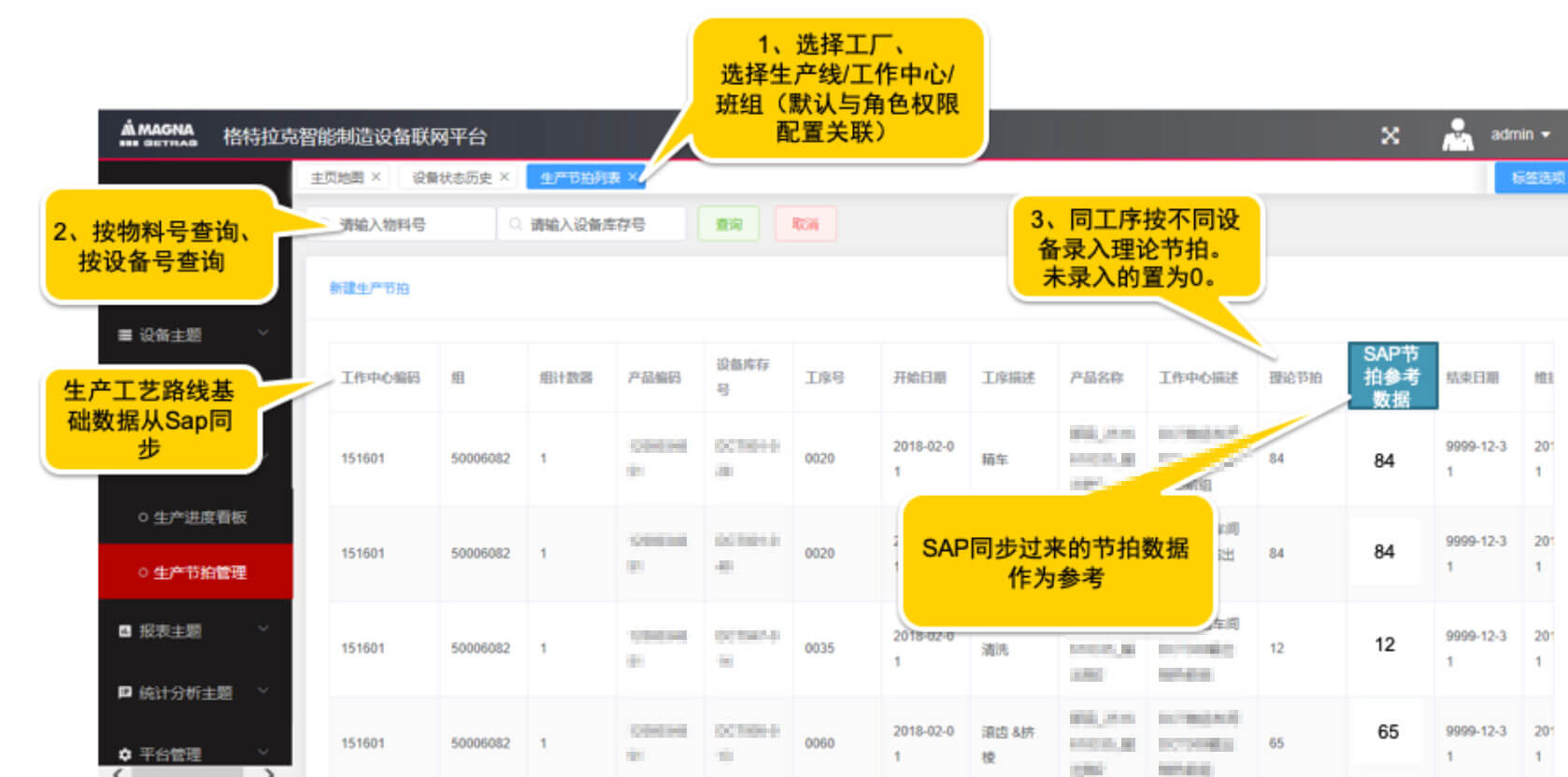The height and width of the screenshot is (777, 1568).
Task: Click the red 取消 button
Action: tap(805, 224)
